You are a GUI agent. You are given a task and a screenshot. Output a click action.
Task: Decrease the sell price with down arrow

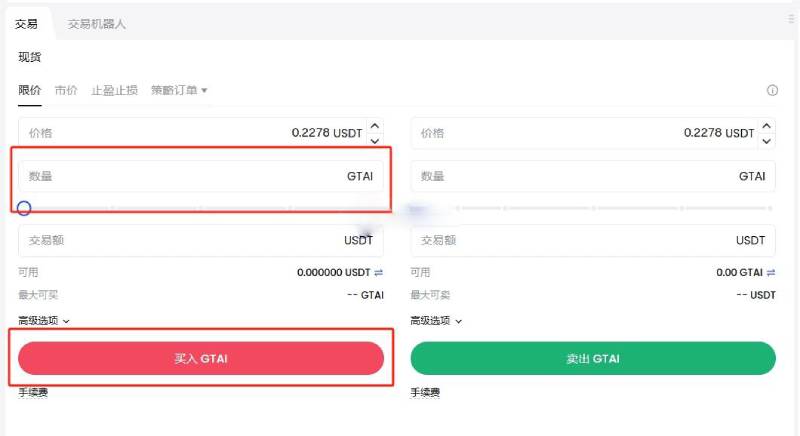click(x=767, y=140)
